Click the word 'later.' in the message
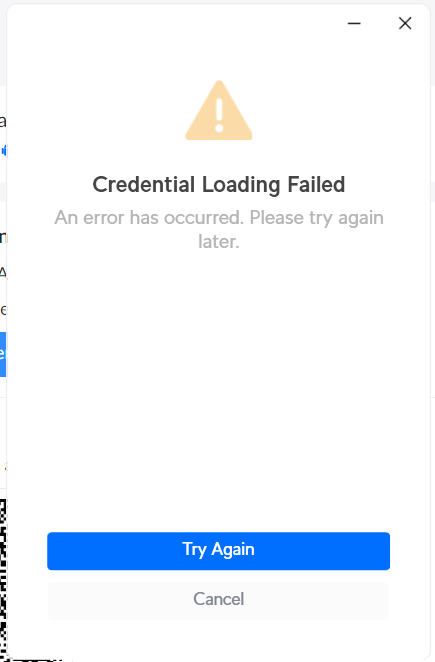The width and height of the screenshot is (435, 662). [219, 241]
